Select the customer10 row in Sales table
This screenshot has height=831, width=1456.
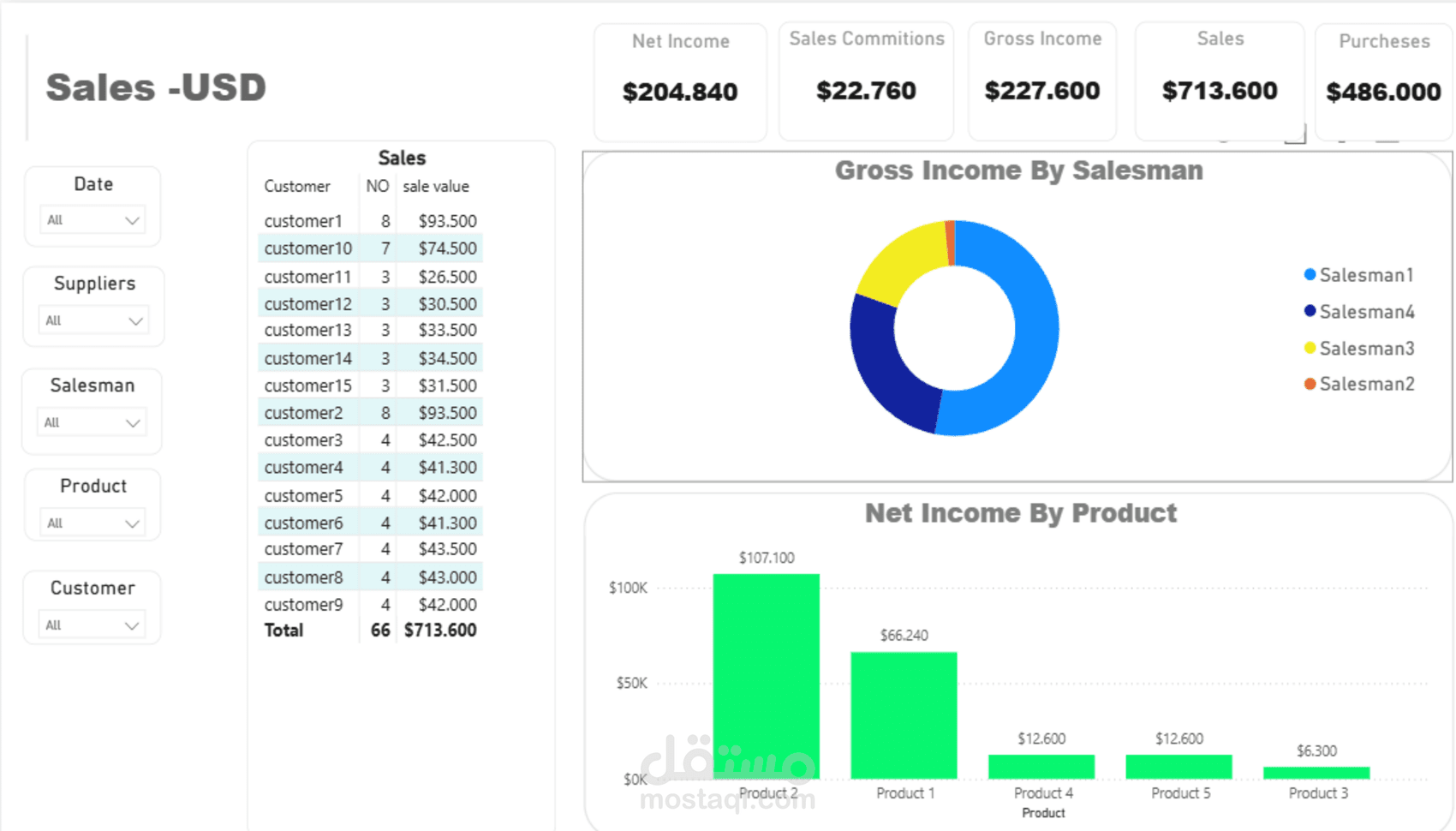(x=369, y=248)
